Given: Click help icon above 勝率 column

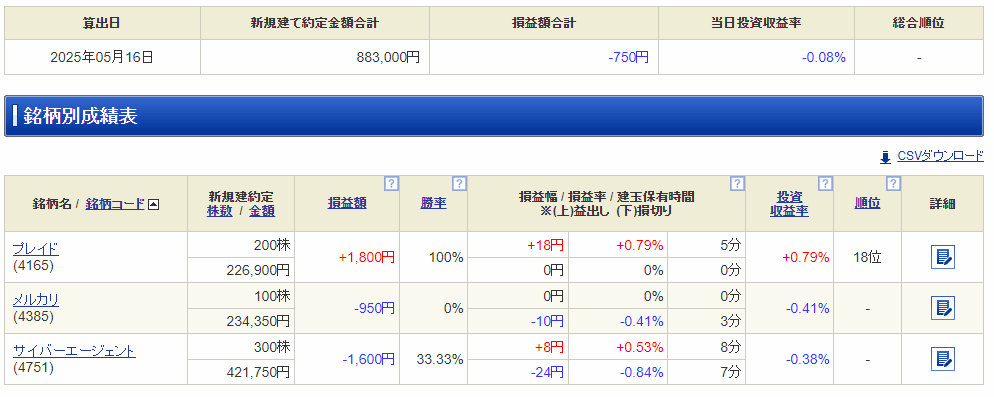Looking at the screenshot, I should pos(459,184).
